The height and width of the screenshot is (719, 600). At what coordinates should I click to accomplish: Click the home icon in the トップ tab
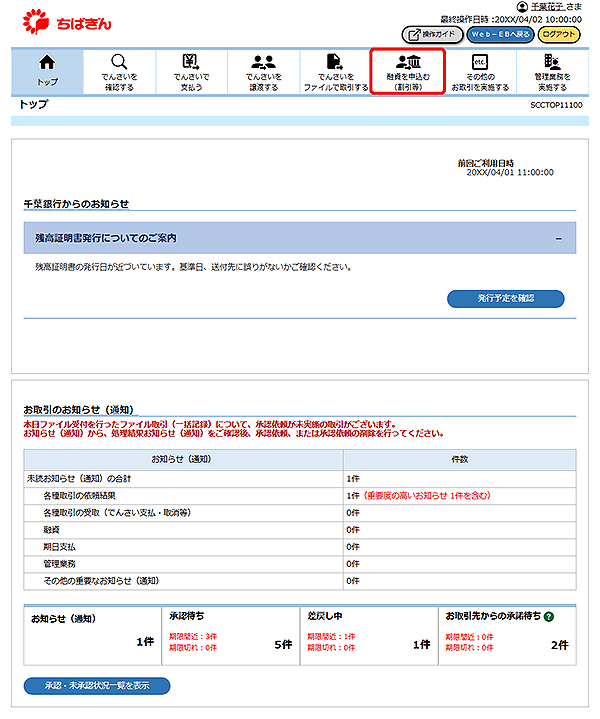click(47, 62)
